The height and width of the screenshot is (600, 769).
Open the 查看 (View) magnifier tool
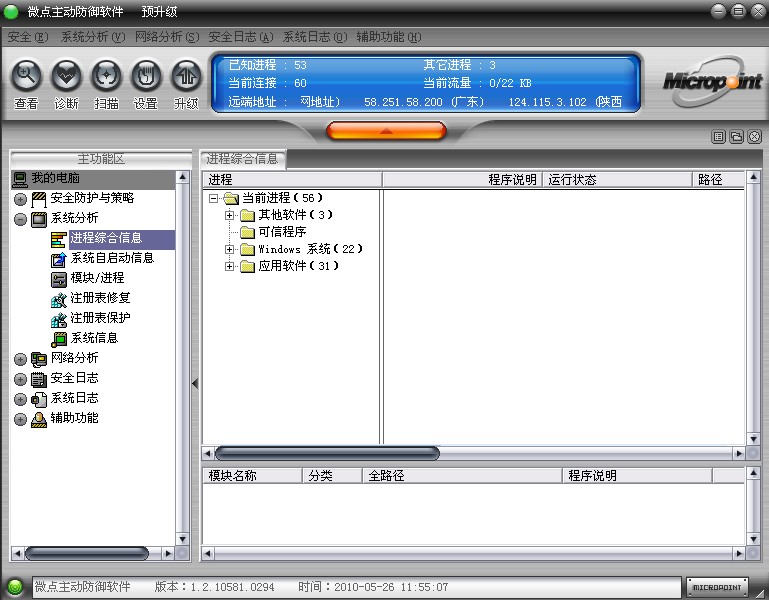point(26,77)
